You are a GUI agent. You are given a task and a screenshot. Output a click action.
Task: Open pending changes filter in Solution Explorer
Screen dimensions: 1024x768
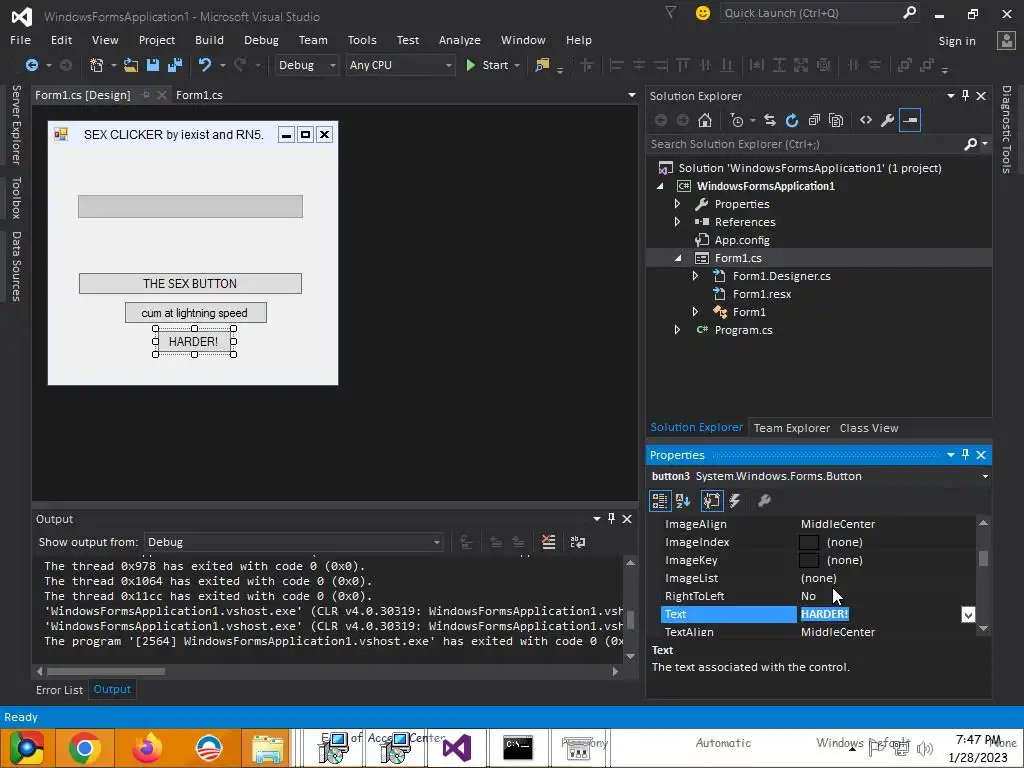coord(738,120)
